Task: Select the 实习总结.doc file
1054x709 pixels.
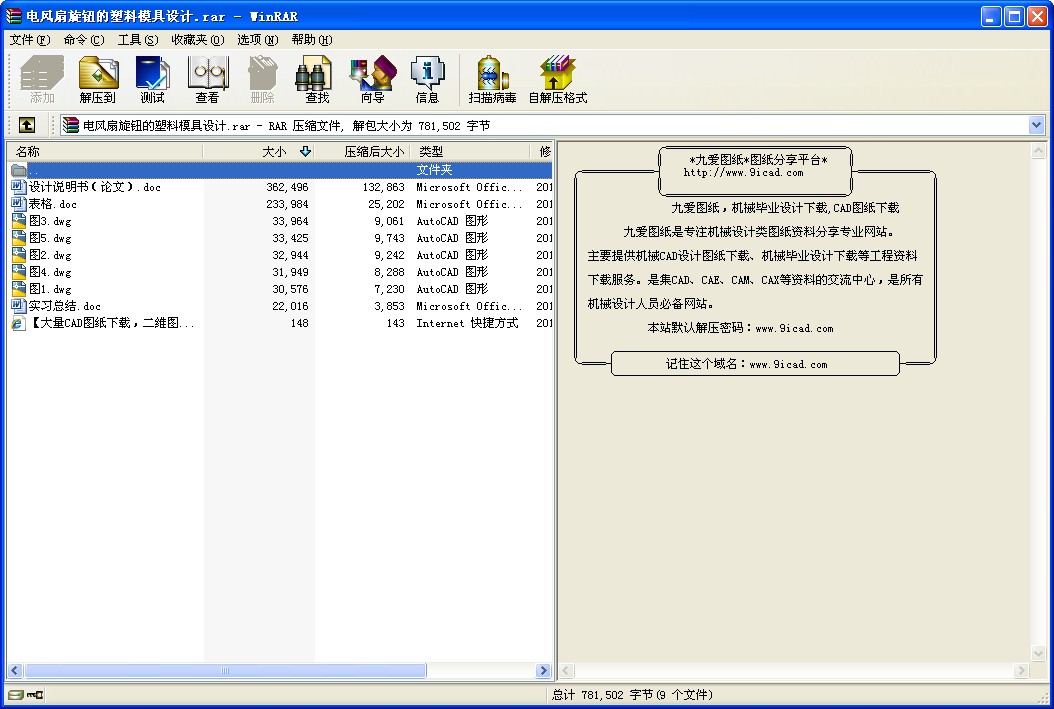Action: tap(64, 306)
